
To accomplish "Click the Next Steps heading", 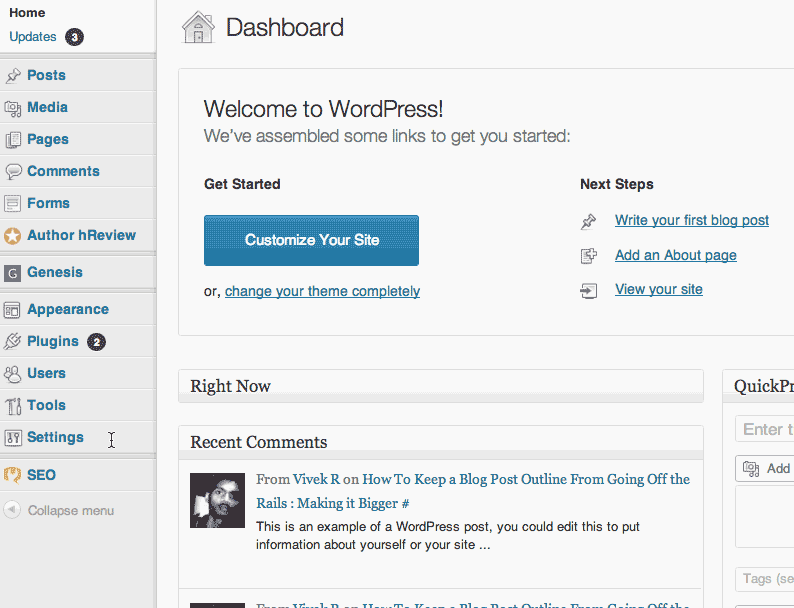I will tap(617, 184).
